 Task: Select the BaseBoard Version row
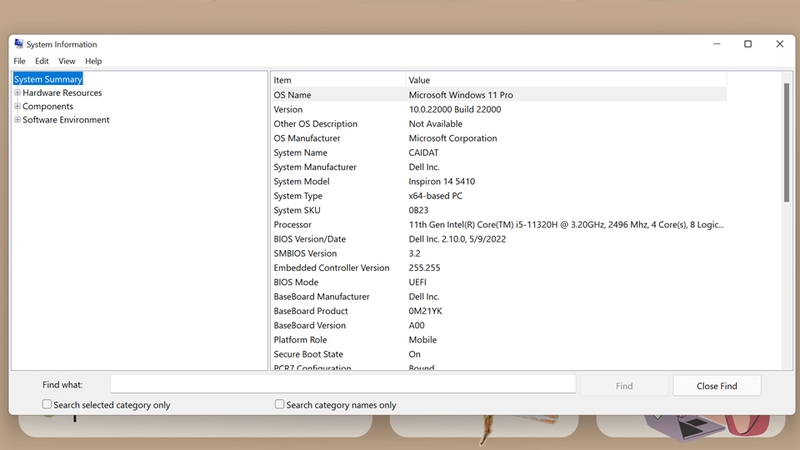[x=499, y=326]
